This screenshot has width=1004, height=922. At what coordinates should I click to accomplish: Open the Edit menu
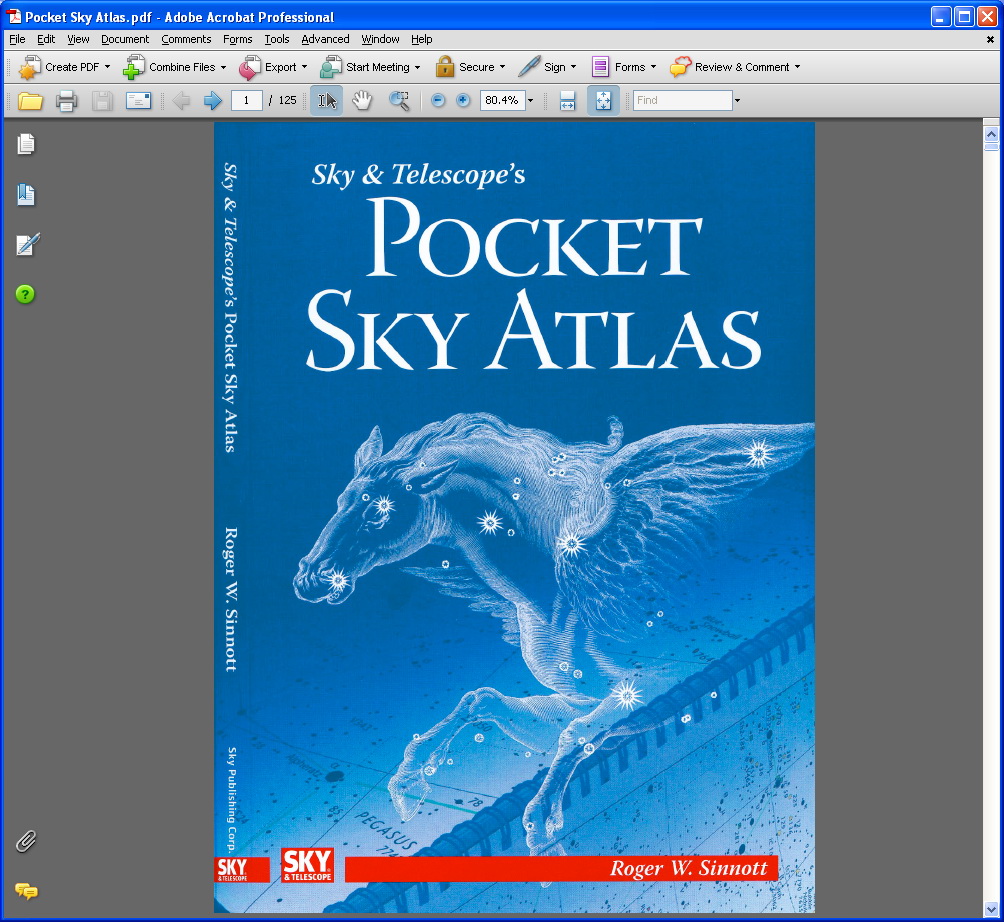46,39
